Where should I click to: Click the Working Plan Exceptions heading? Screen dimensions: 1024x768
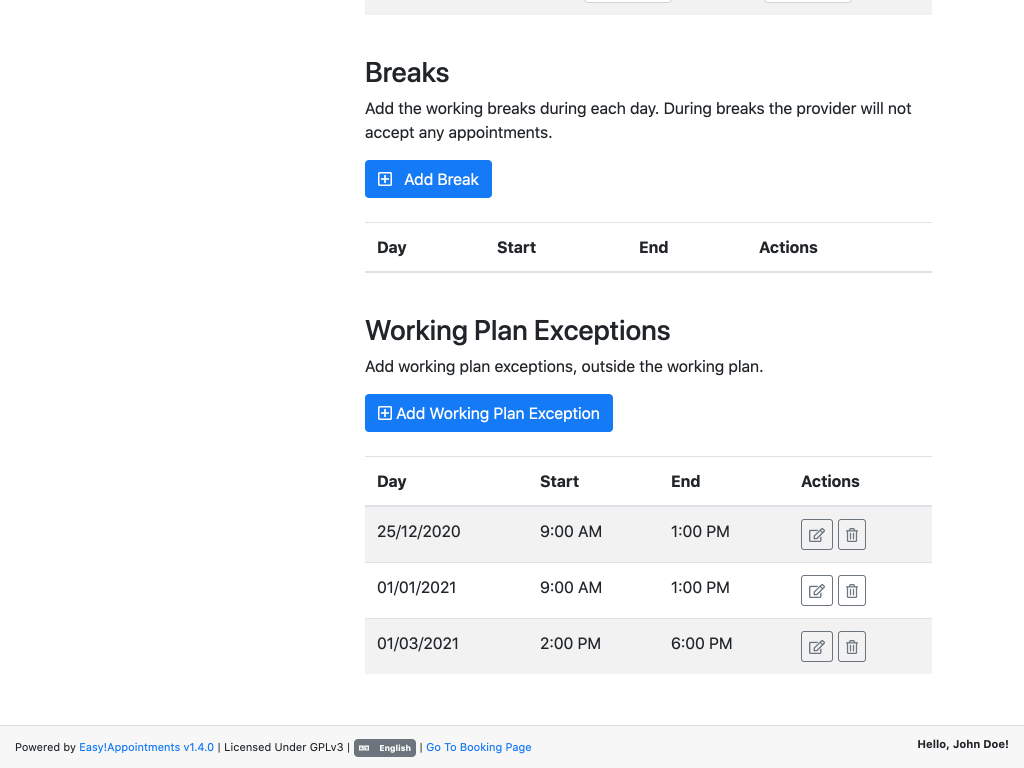[517, 330]
